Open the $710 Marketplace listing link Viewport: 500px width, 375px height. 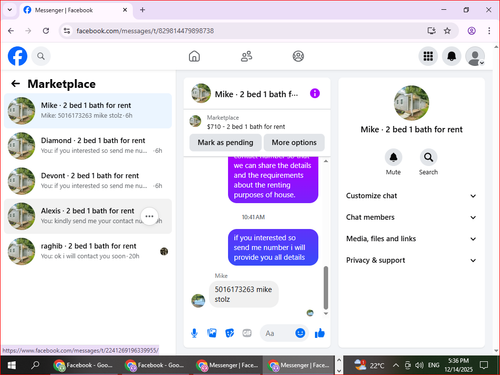246,126
